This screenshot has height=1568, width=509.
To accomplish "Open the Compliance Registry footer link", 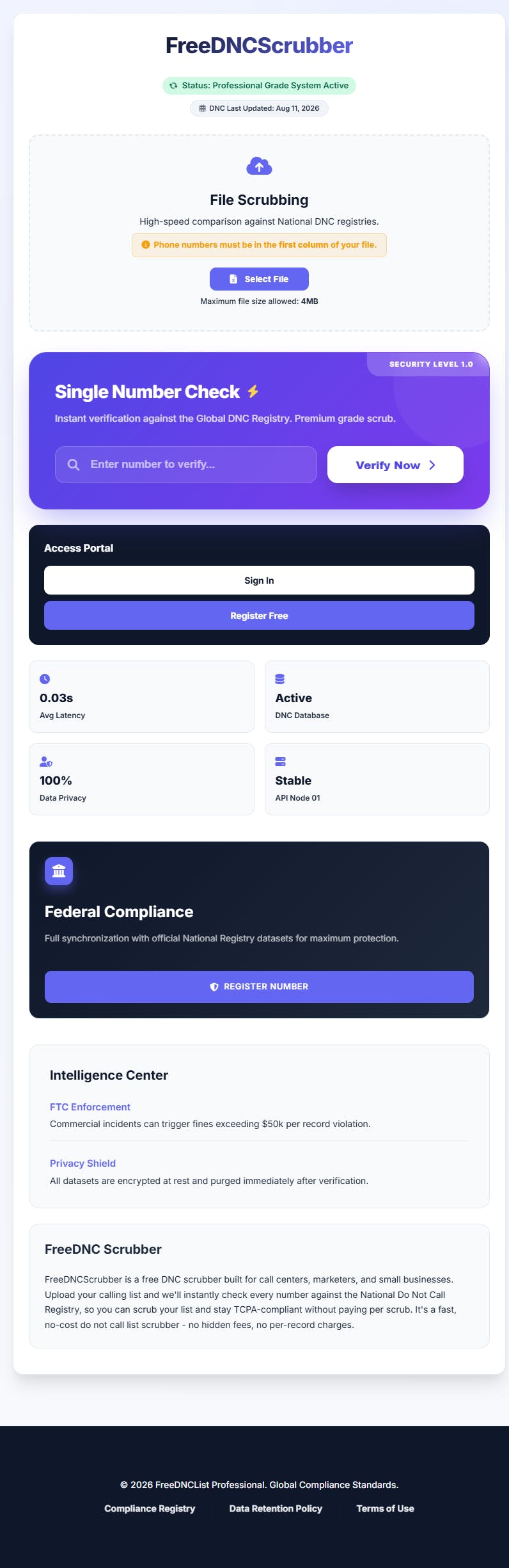I will point(150,1508).
